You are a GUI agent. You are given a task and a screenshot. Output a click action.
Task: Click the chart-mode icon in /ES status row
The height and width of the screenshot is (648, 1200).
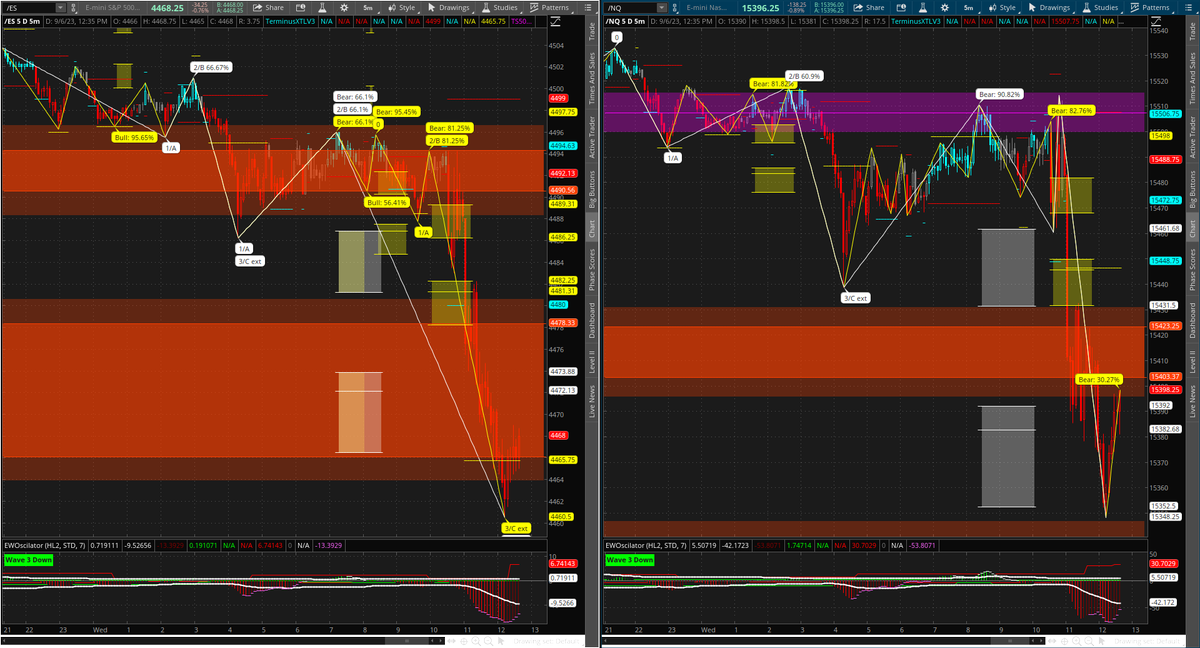(x=556, y=21)
